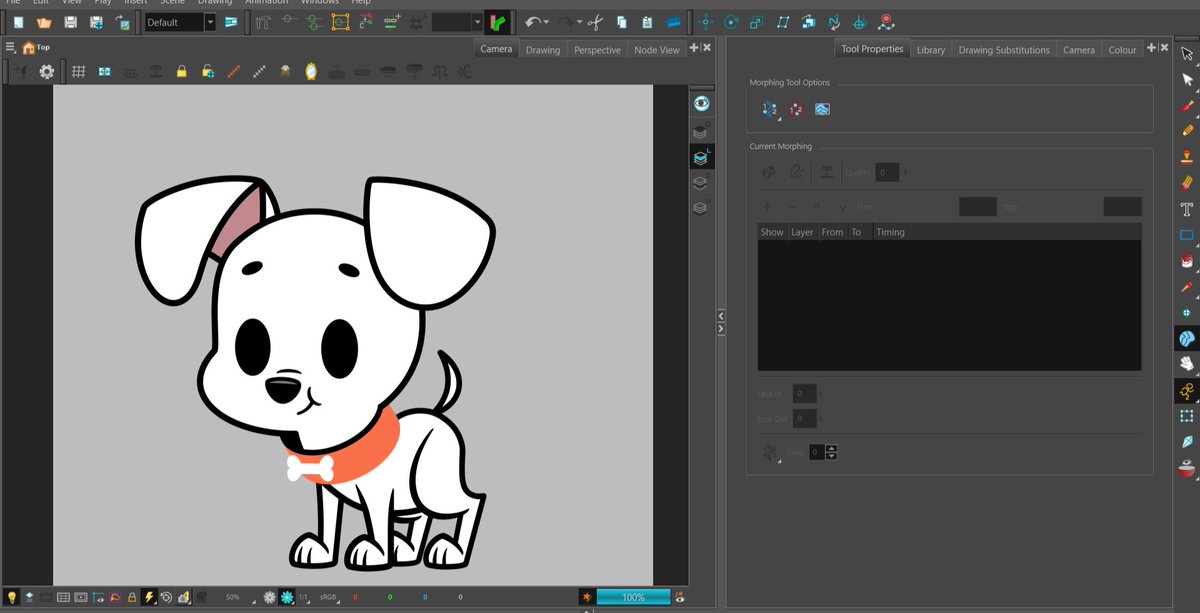Viewport: 1200px width, 613px height.
Task: Click the Save scene floppy icon
Action: pyautogui.click(x=70, y=22)
